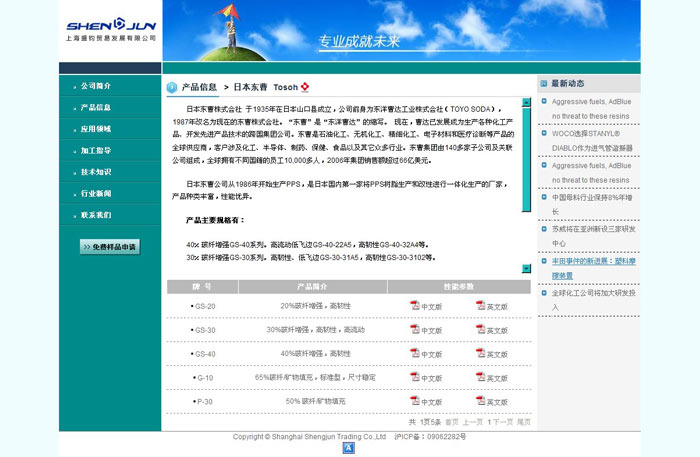Open the GS-40 product entry
The image size is (700, 457).
click(x=205, y=354)
